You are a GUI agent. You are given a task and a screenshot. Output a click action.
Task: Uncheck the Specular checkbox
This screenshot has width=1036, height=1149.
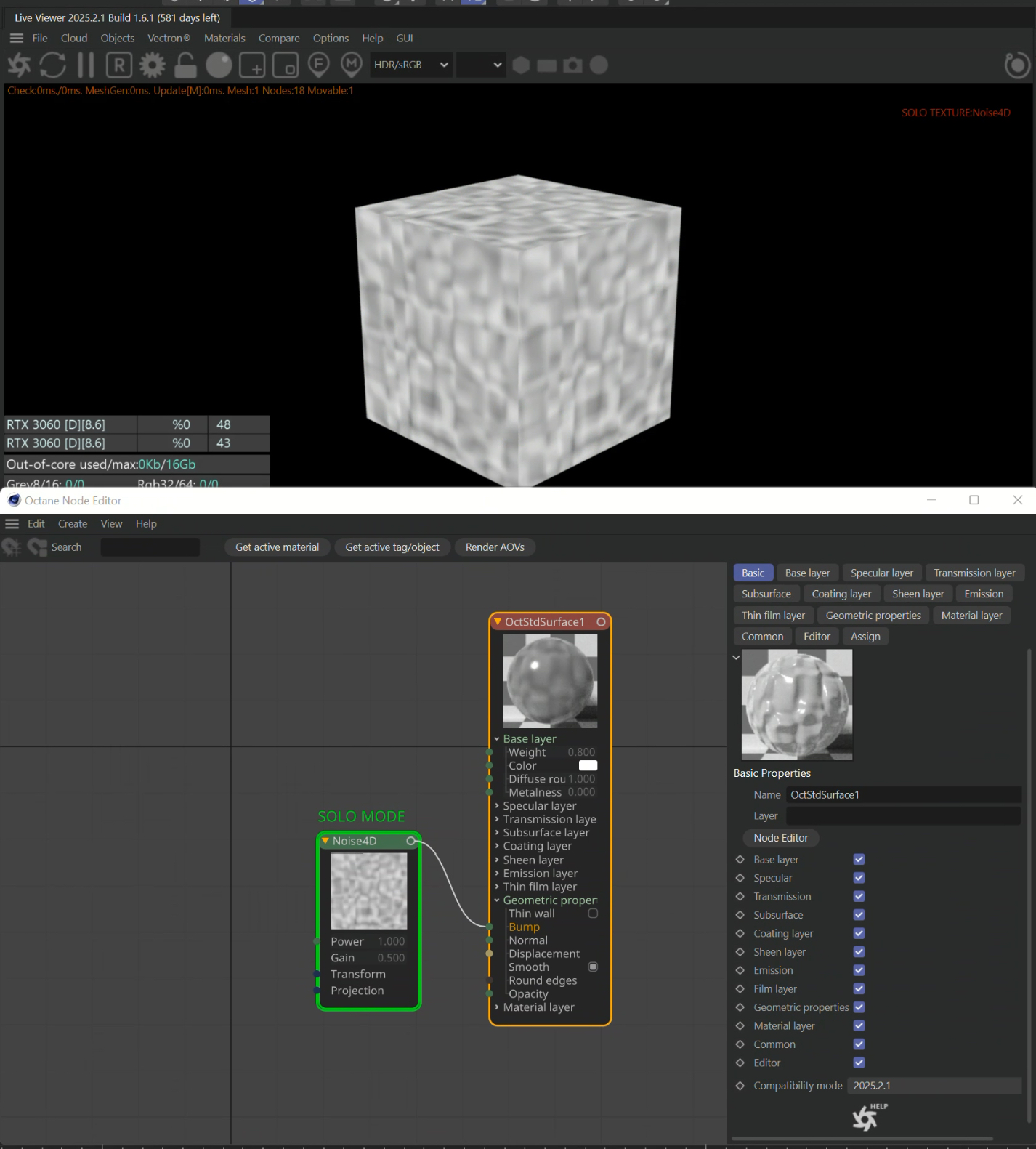tap(859, 878)
